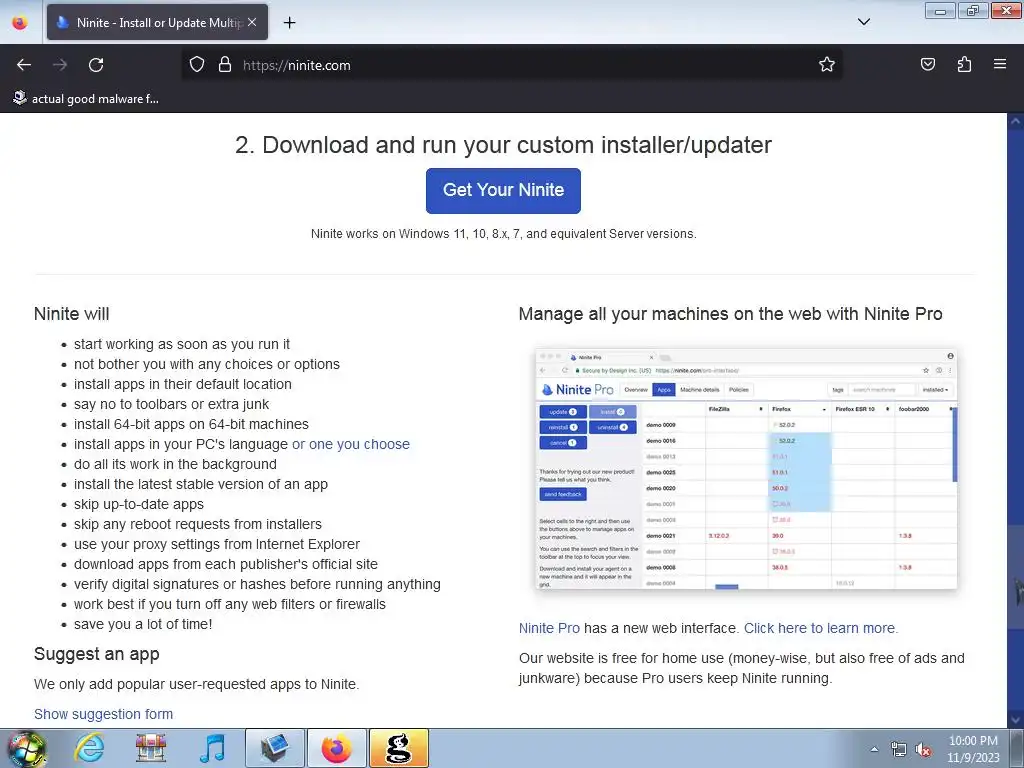The width and height of the screenshot is (1024, 768).
Task: Open the taskbar clock and date
Action: pos(973,749)
